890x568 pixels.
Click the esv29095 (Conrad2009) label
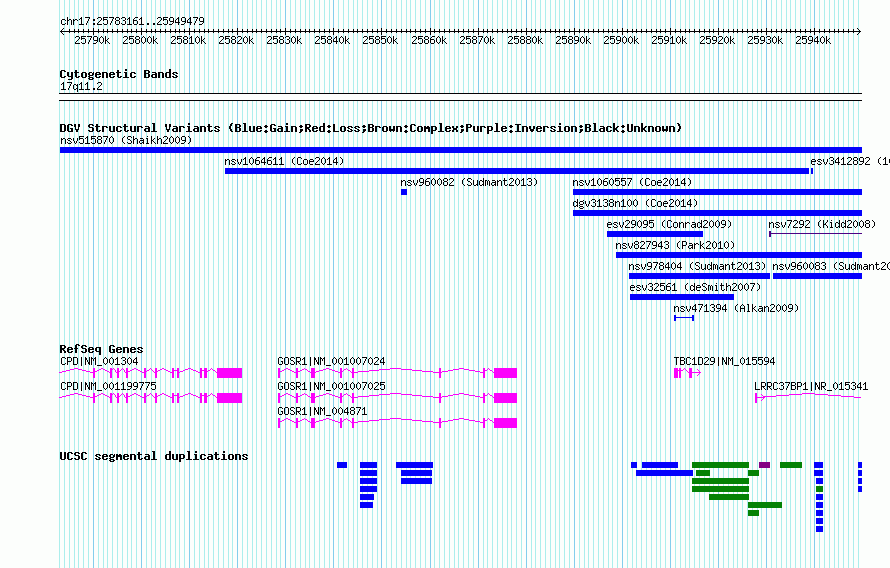click(669, 224)
